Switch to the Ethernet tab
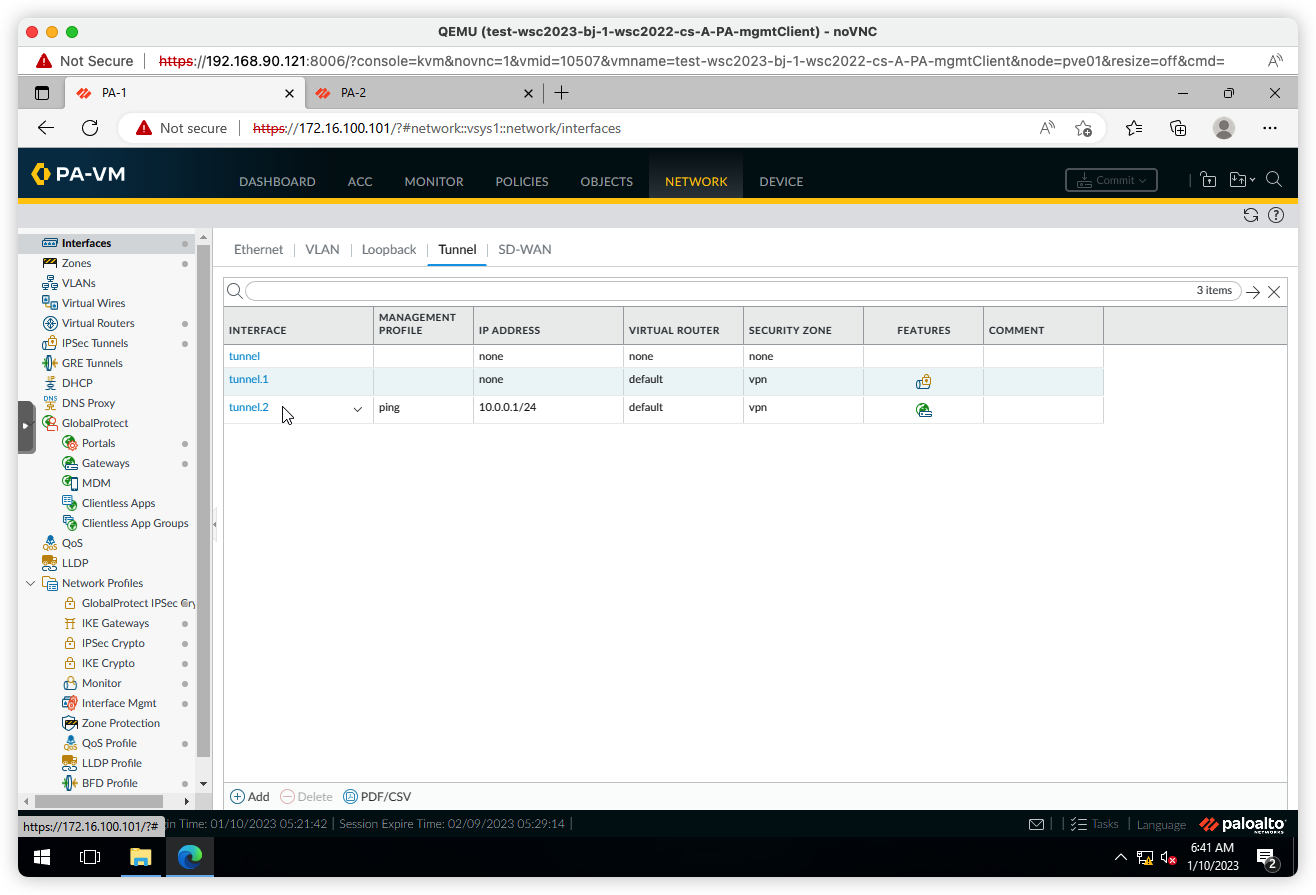This screenshot has height=895, width=1316. pos(258,249)
